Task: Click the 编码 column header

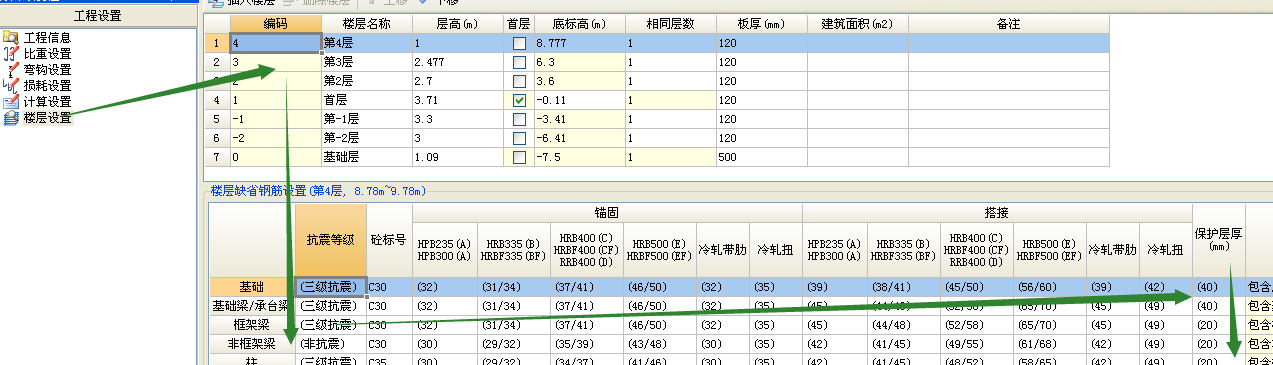Action: coord(275,23)
